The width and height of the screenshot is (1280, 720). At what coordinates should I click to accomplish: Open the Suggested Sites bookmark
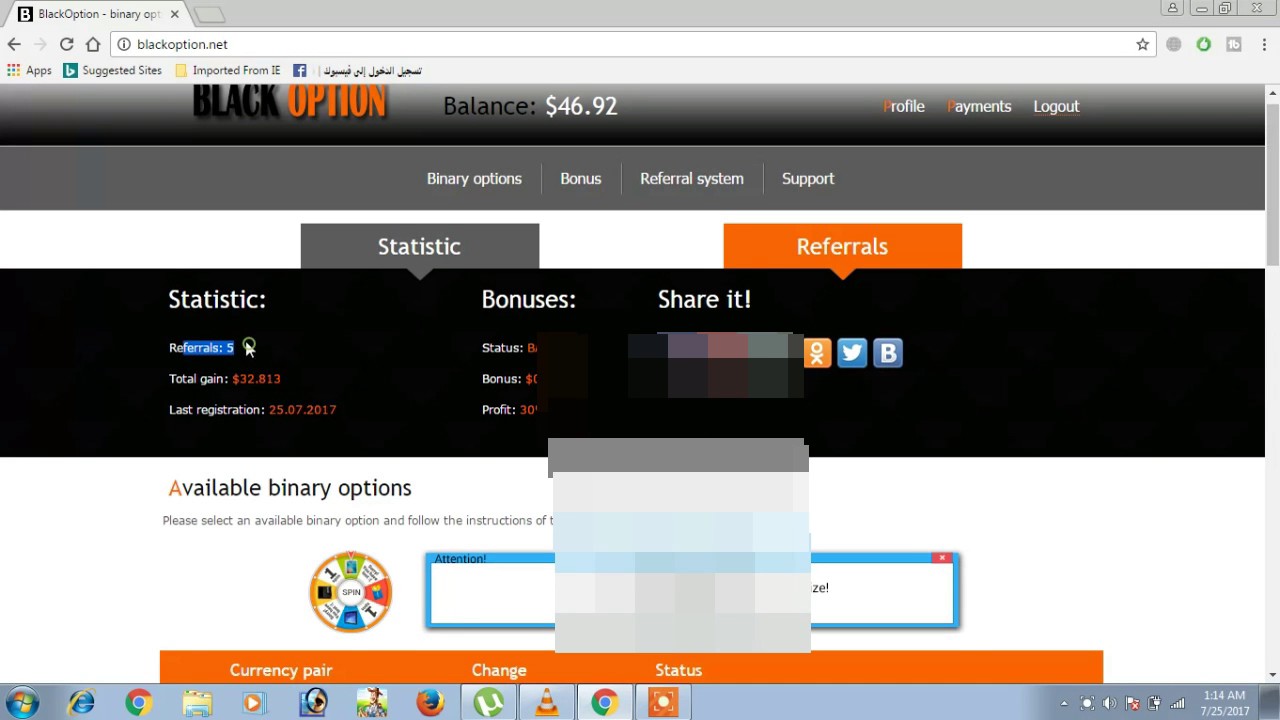pyautogui.click(x=112, y=70)
